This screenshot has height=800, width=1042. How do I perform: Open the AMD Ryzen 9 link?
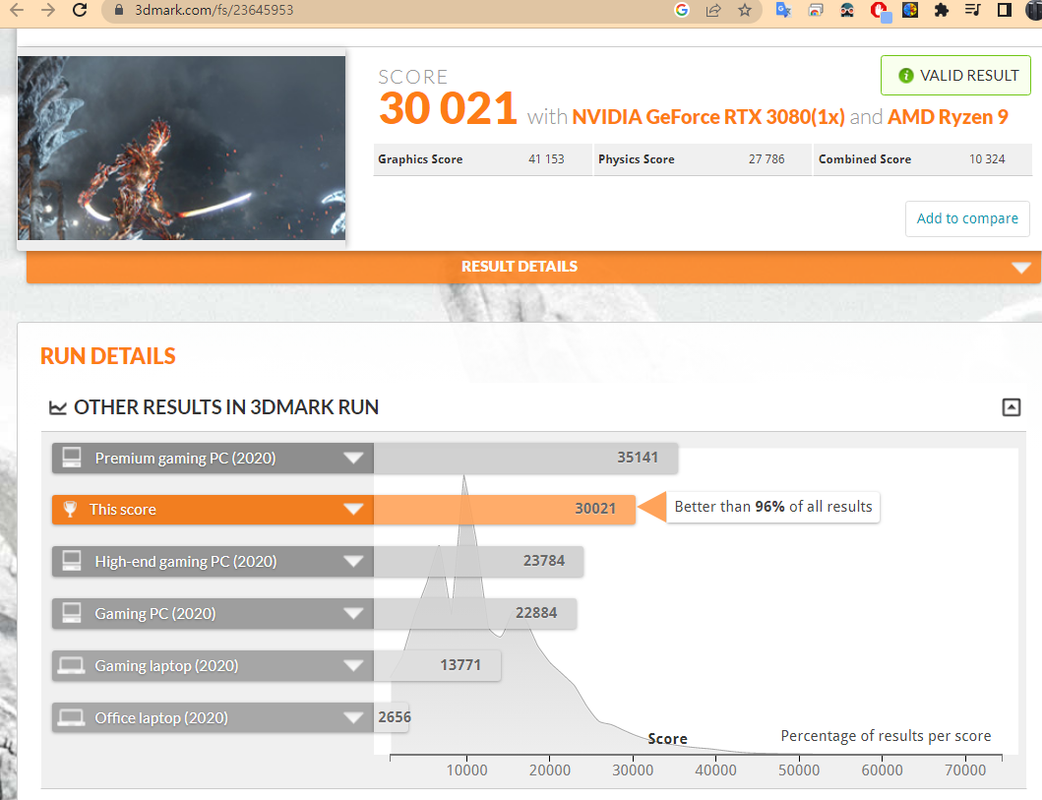948,117
